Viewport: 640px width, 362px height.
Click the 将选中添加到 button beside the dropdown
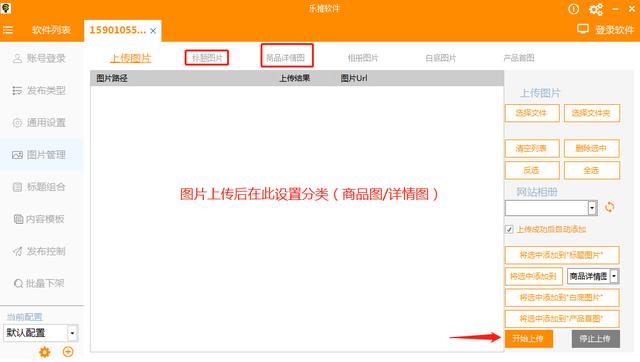pyautogui.click(x=534, y=276)
